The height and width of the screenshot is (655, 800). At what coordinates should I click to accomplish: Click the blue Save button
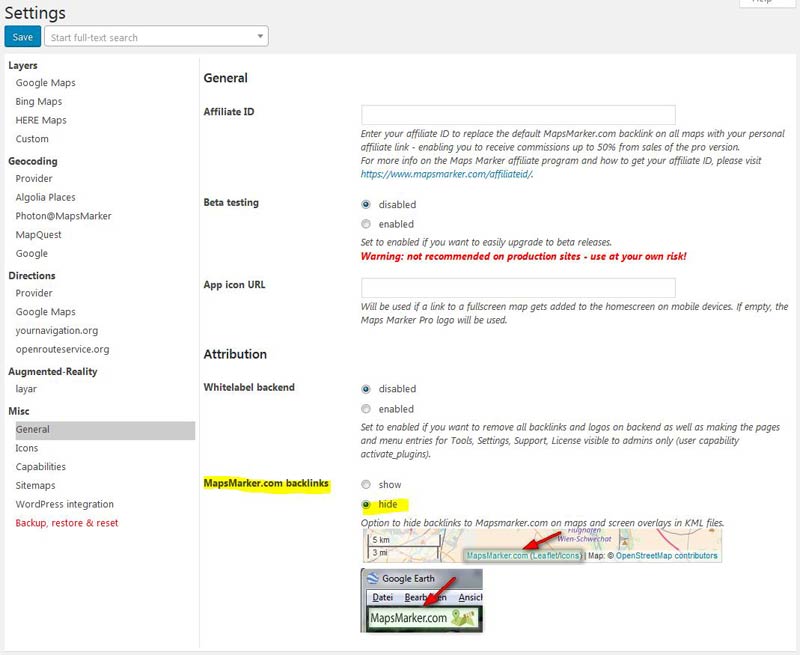coord(22,37)
